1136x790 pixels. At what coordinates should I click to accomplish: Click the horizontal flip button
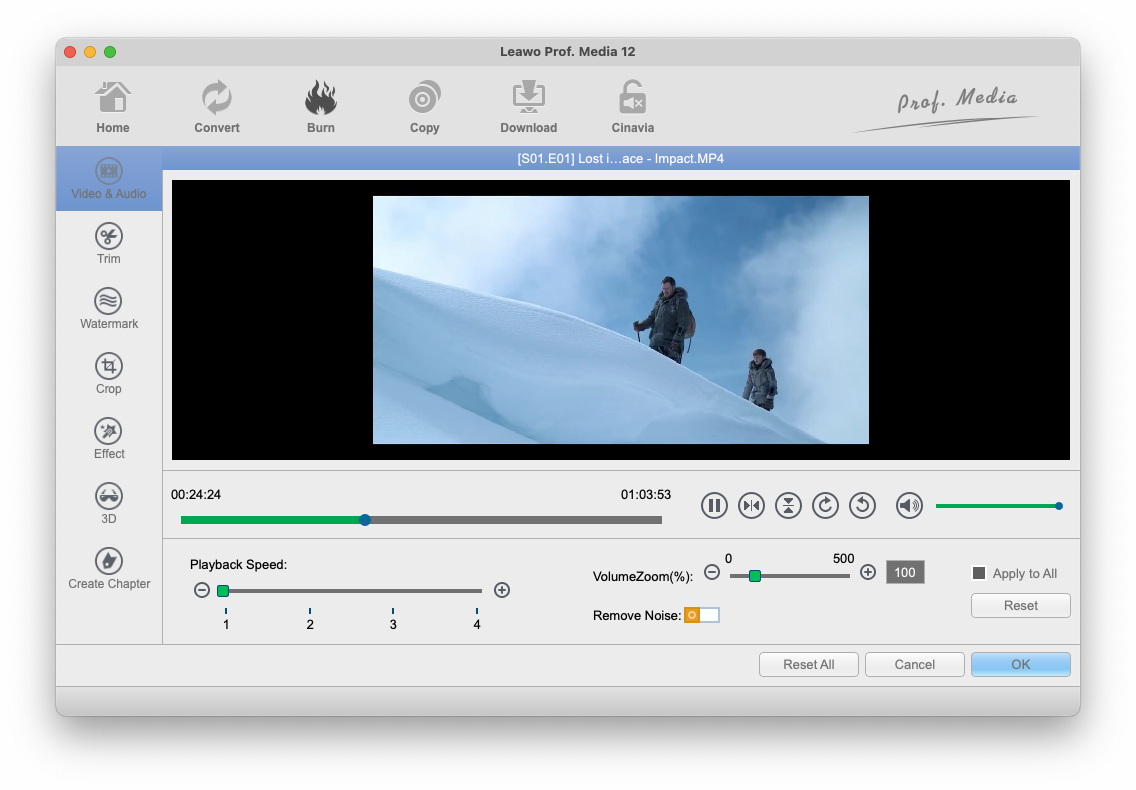pos(751,505)
